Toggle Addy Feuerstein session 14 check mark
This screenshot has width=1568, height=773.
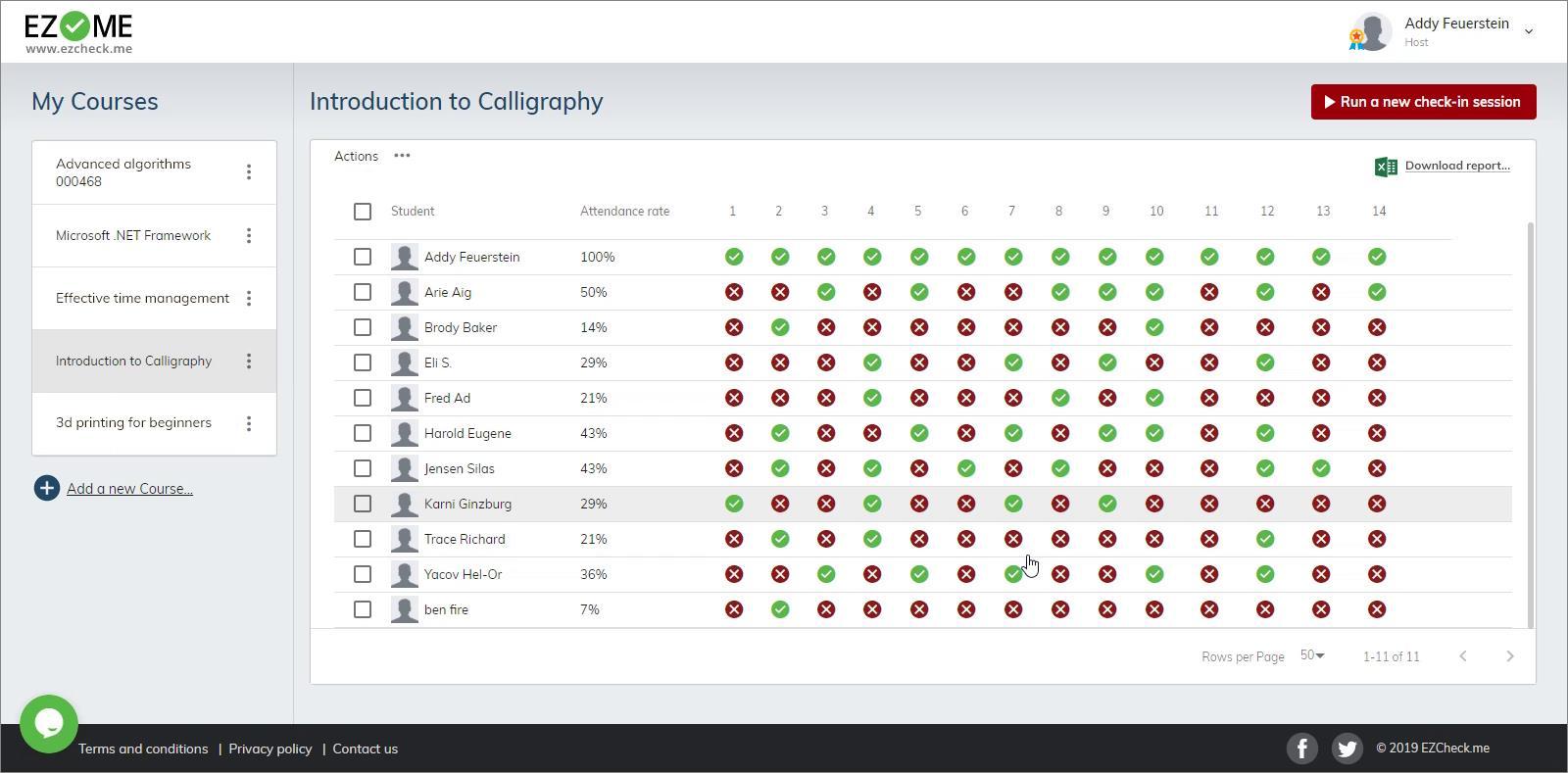click(x=1377, y=257)
